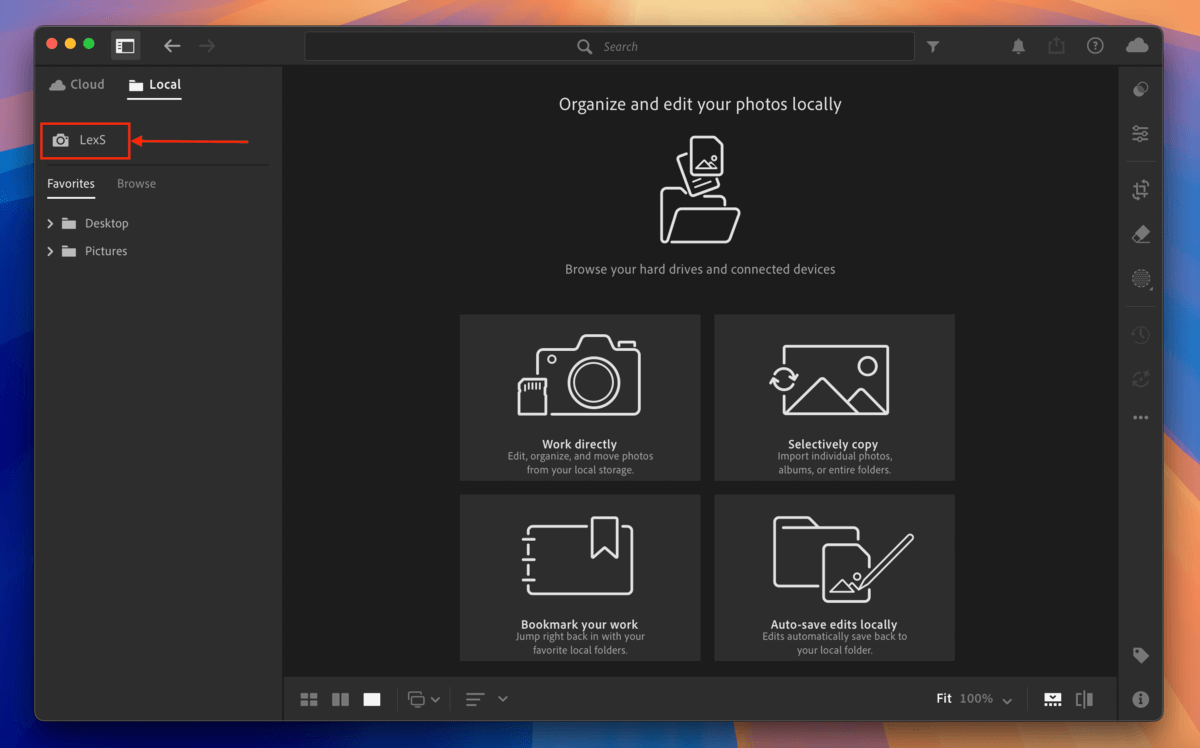Click 'Browse your hard drives and connected devices'

pos(700,269)
